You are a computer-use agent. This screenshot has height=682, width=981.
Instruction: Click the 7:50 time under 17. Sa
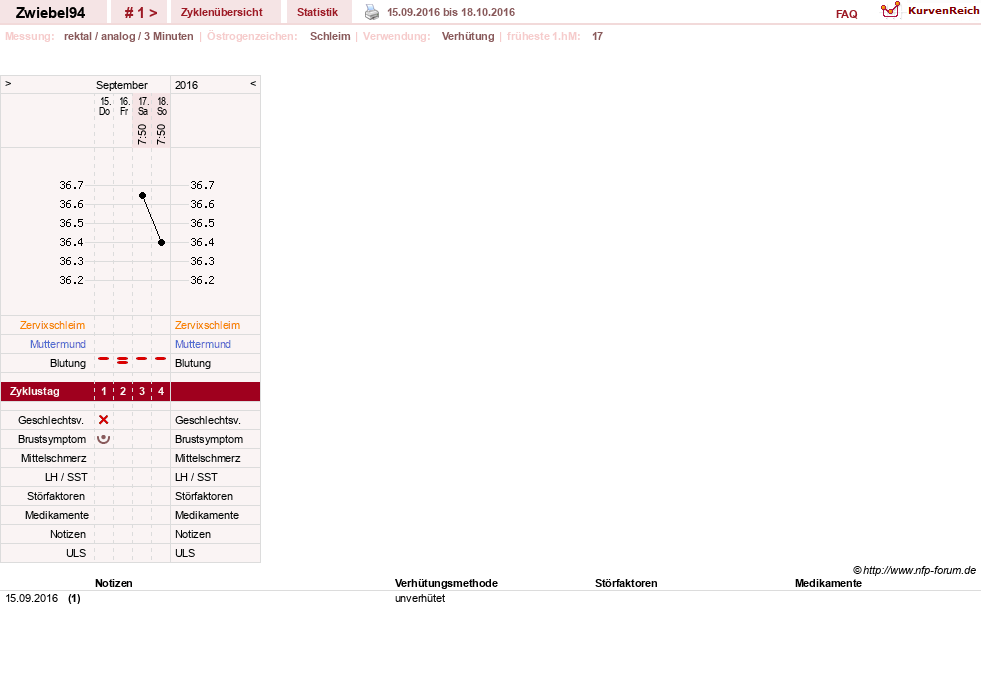pyautogui.click(x=142, y=134)
